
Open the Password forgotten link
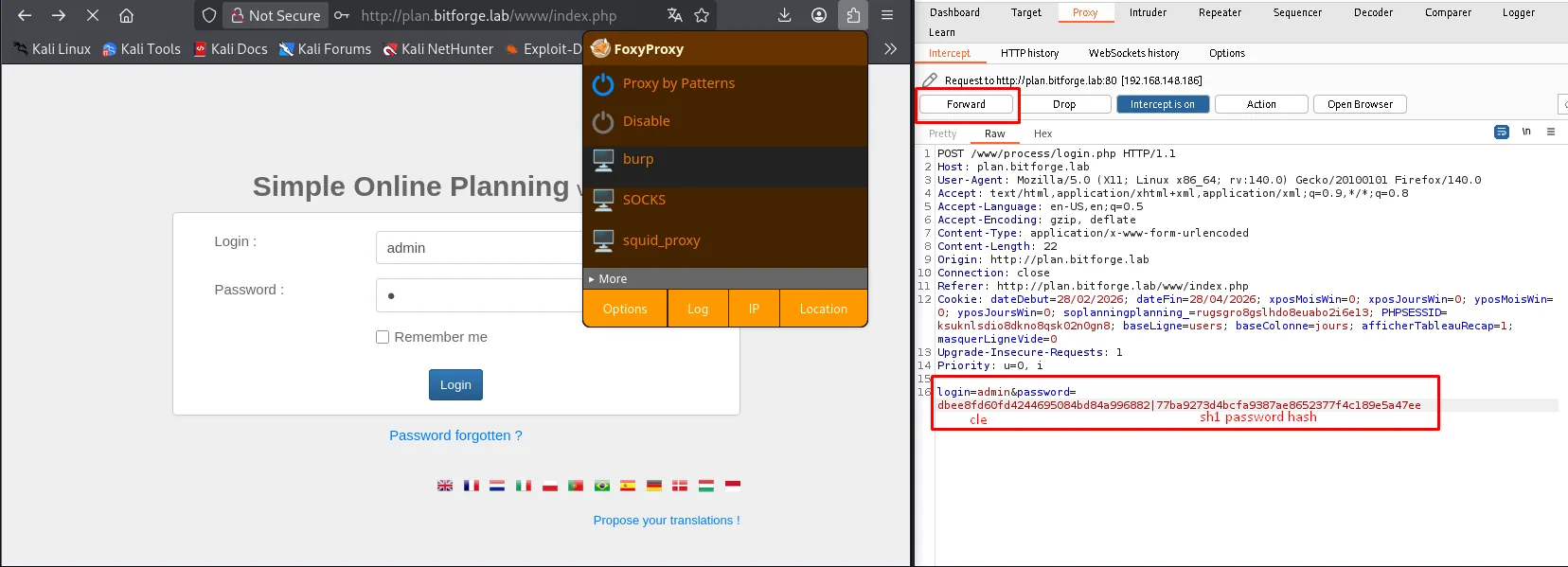tap(455, 435)
